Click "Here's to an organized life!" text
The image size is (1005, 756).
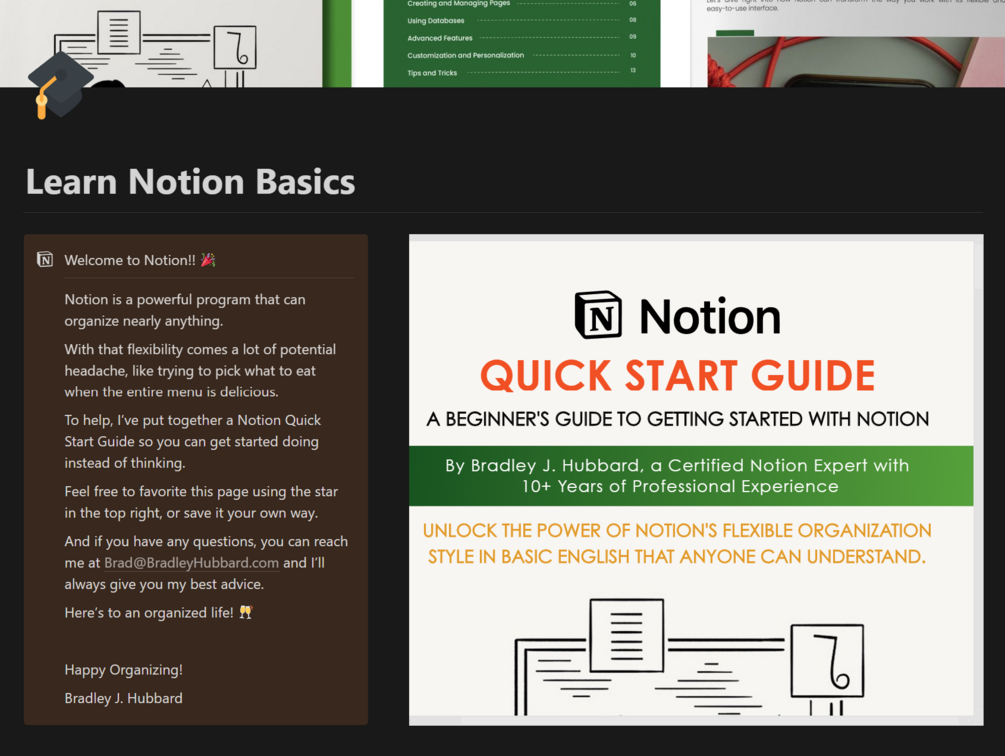click(x=149, y=612)
